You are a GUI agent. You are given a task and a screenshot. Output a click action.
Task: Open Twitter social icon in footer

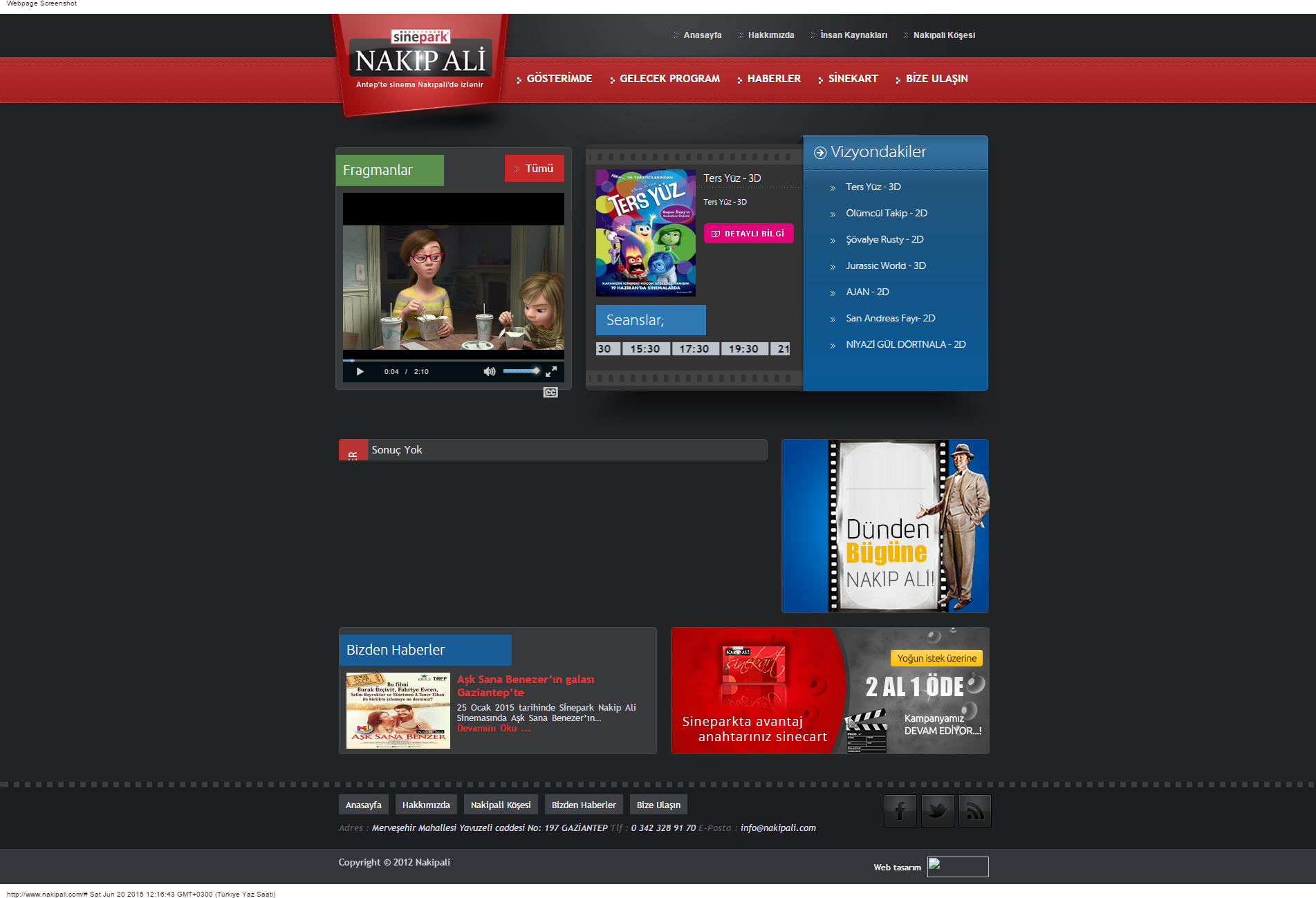[938, 811]
